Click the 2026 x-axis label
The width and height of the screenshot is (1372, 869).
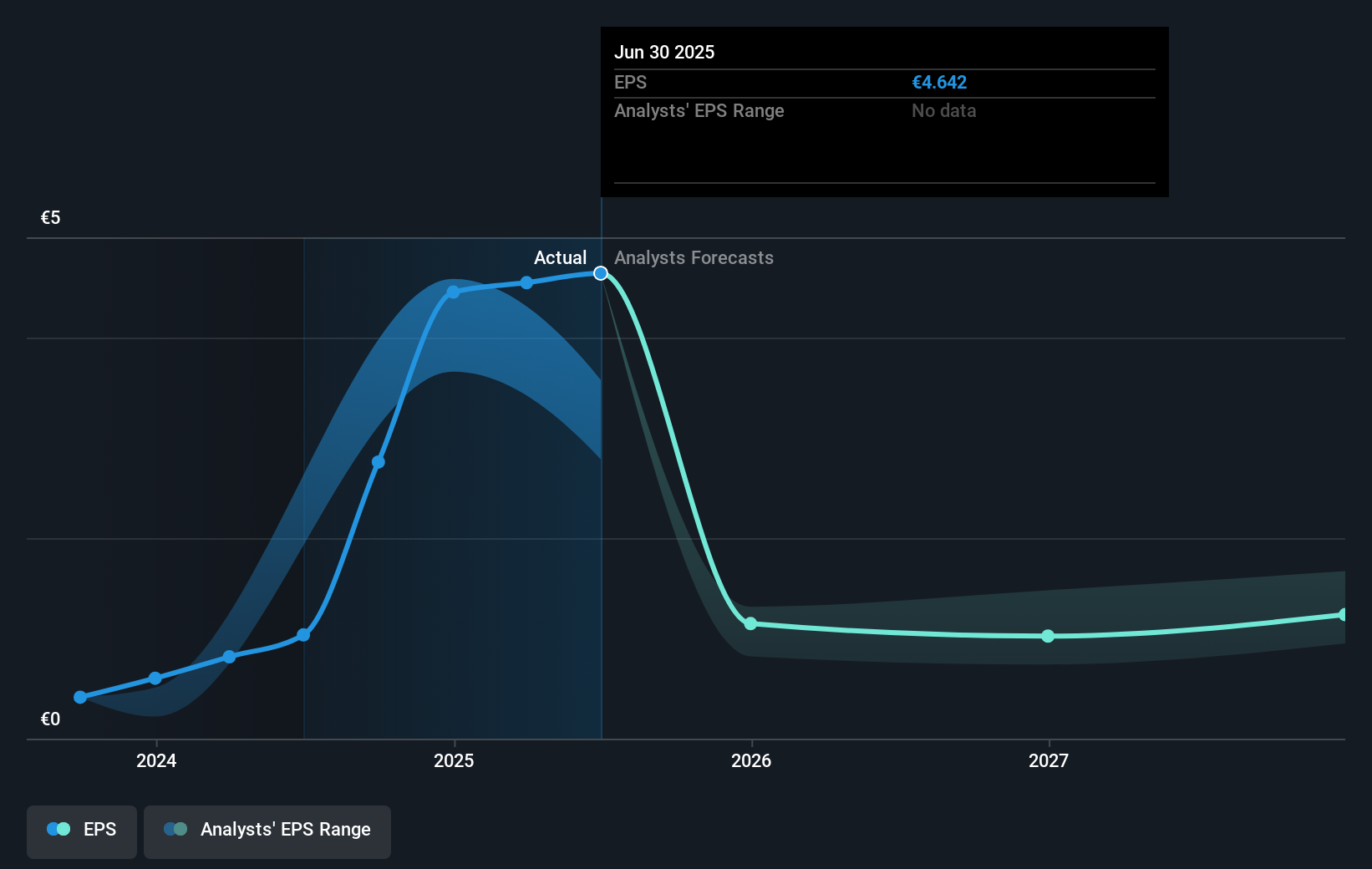coord(751,760)
